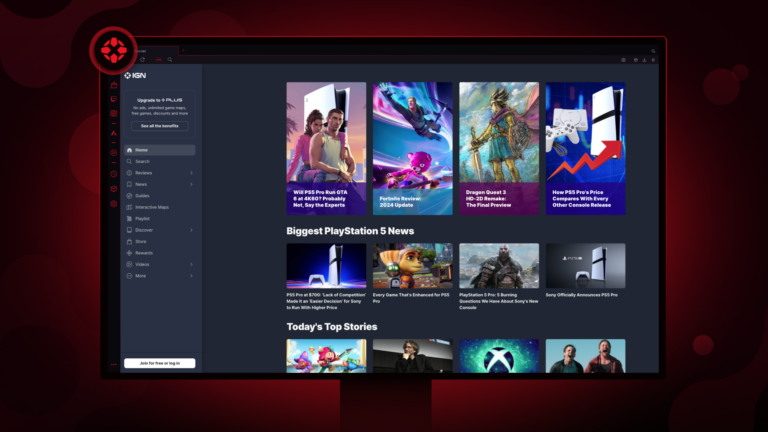Open the colorful cartoon characters story thumbnail
This screenshot has width=768, height=432.
(x=326, y=356)
